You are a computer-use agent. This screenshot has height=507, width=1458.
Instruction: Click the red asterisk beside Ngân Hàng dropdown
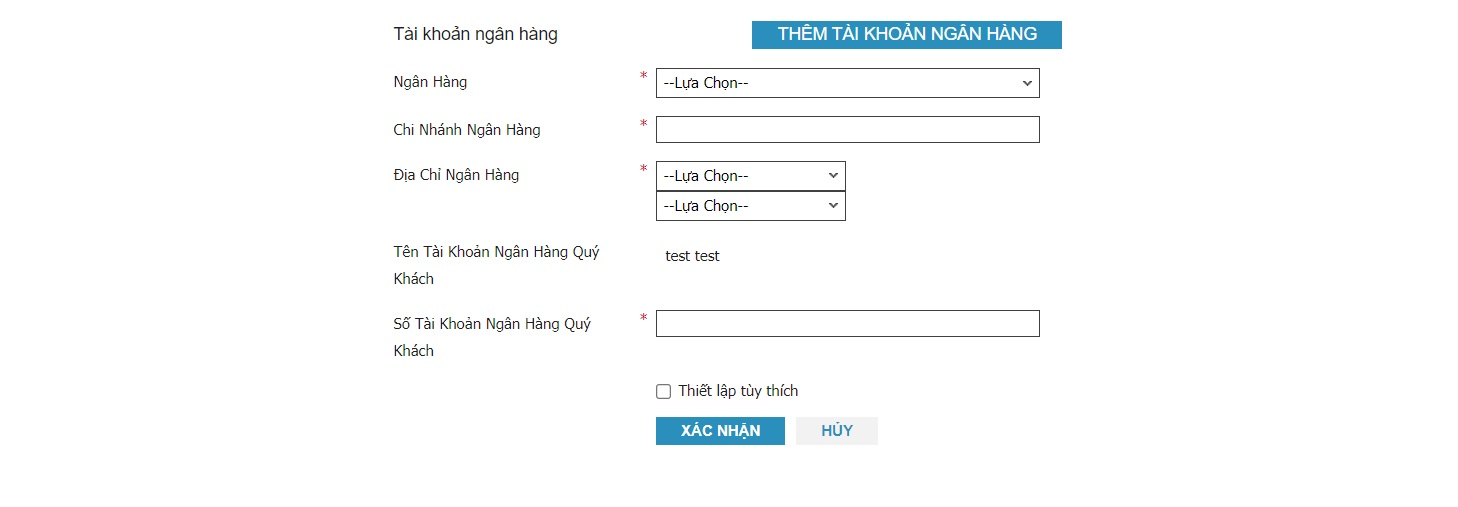coord(643,76)
